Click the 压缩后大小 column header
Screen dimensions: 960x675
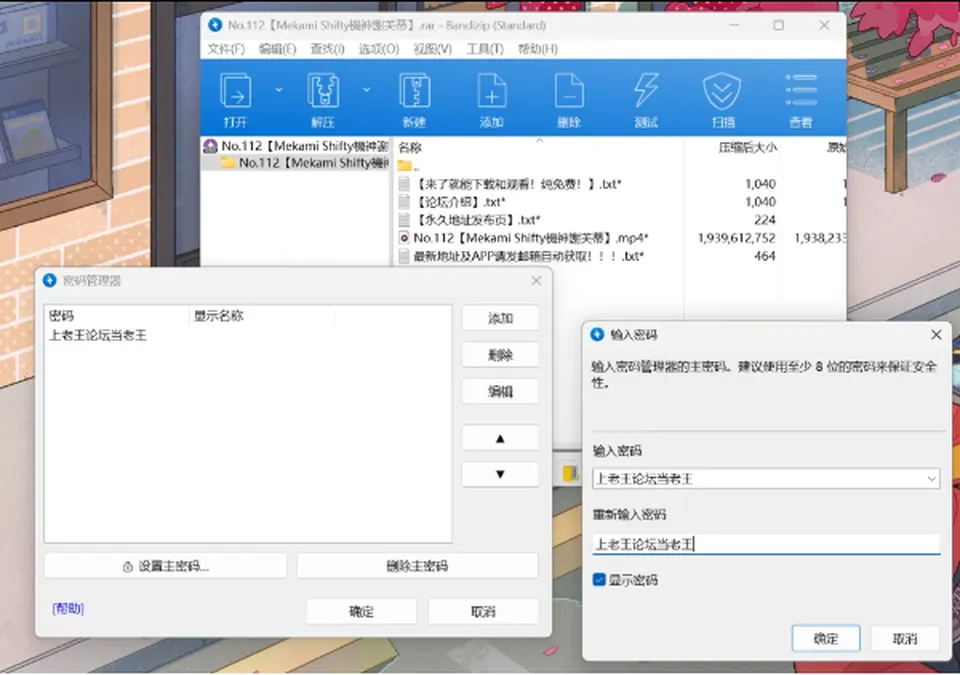tap(748, 148)
